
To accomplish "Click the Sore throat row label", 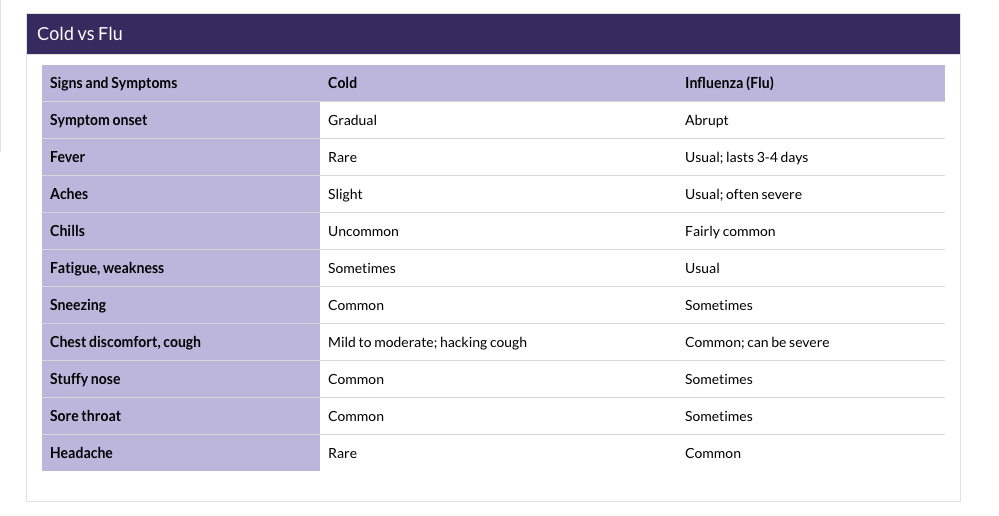I will pos(85,416).
